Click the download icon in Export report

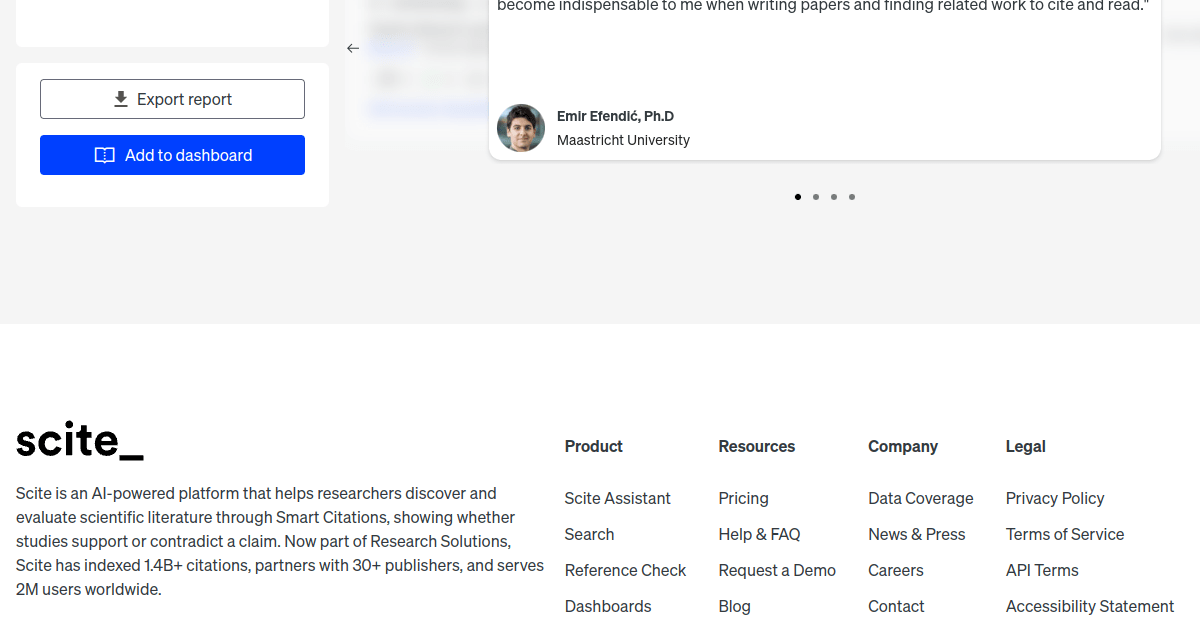(121, 99)
